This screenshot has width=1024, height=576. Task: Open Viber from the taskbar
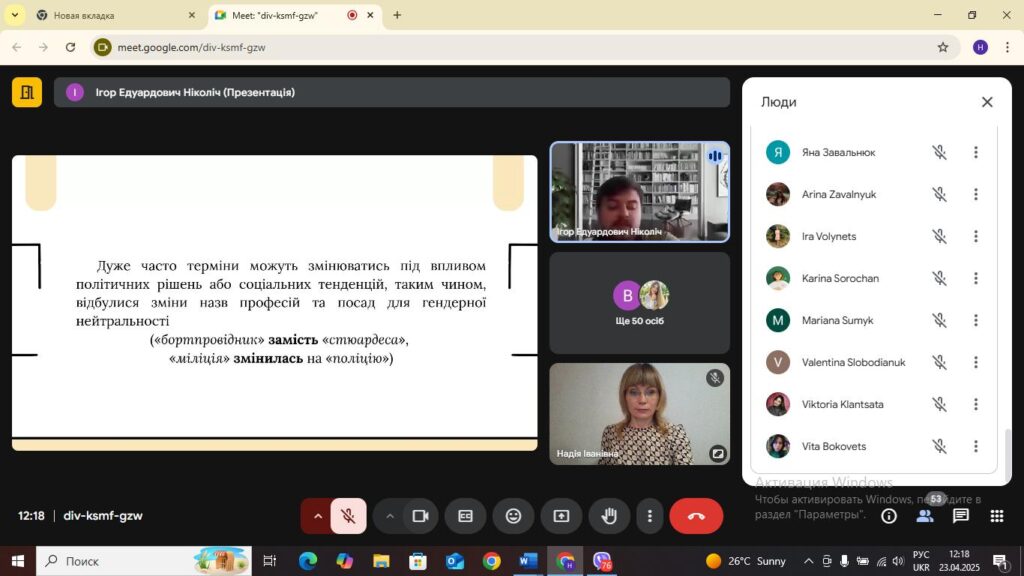pyautogui.click(x=602, y=561)
